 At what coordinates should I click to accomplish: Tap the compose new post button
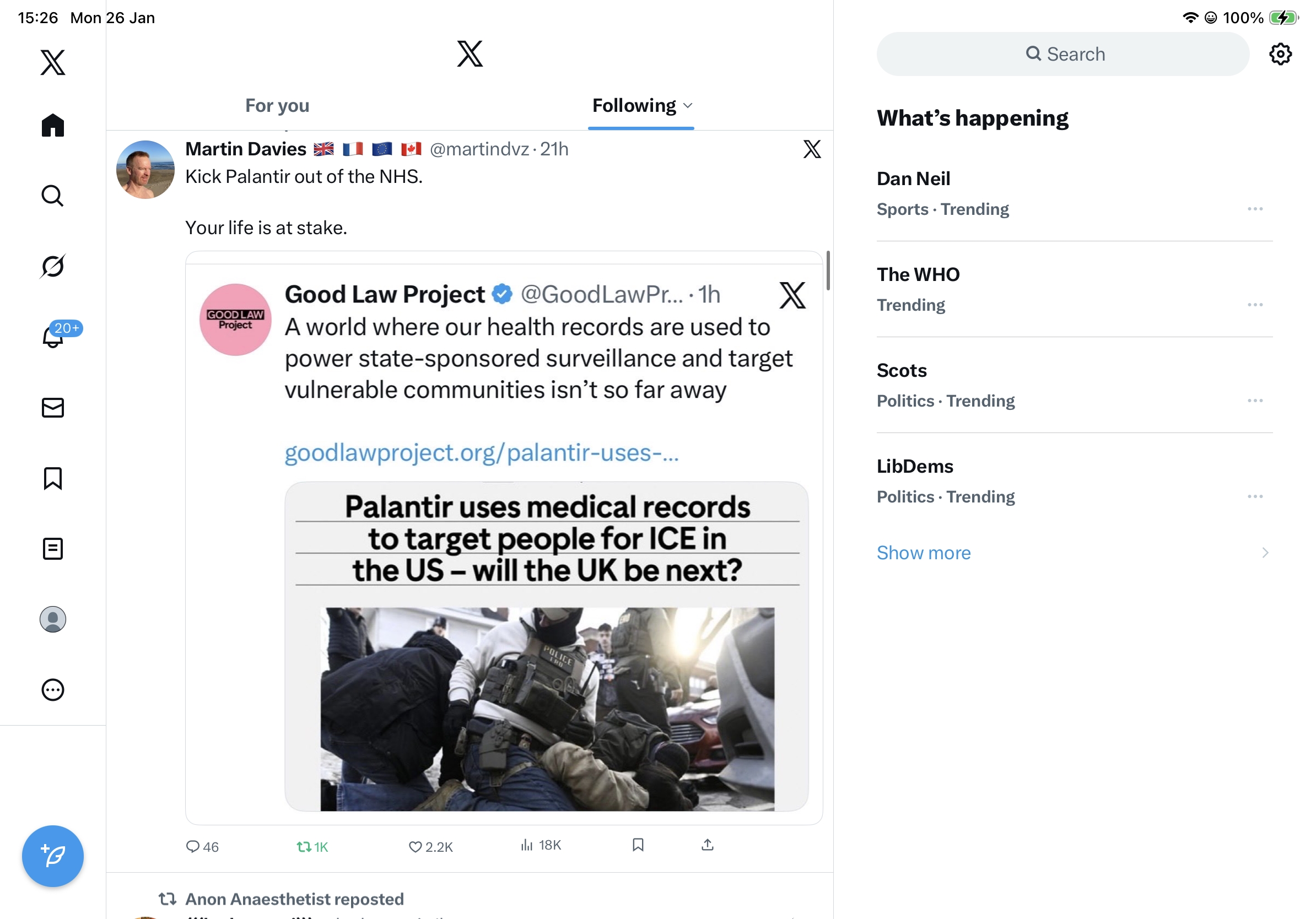[x=53, y=856]
